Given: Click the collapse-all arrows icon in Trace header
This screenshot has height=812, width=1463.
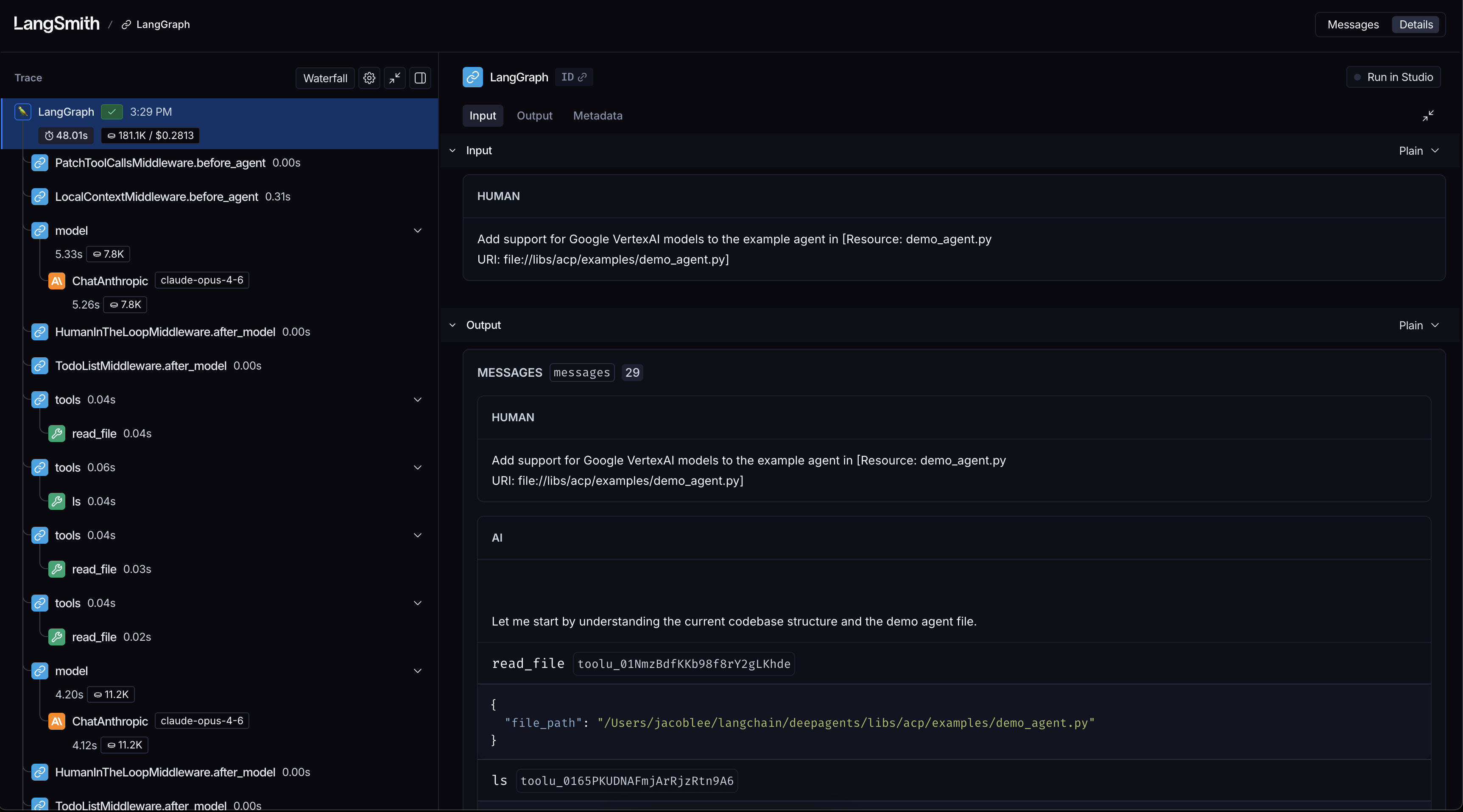Looking at the screenshot, I should coord(395,78).
